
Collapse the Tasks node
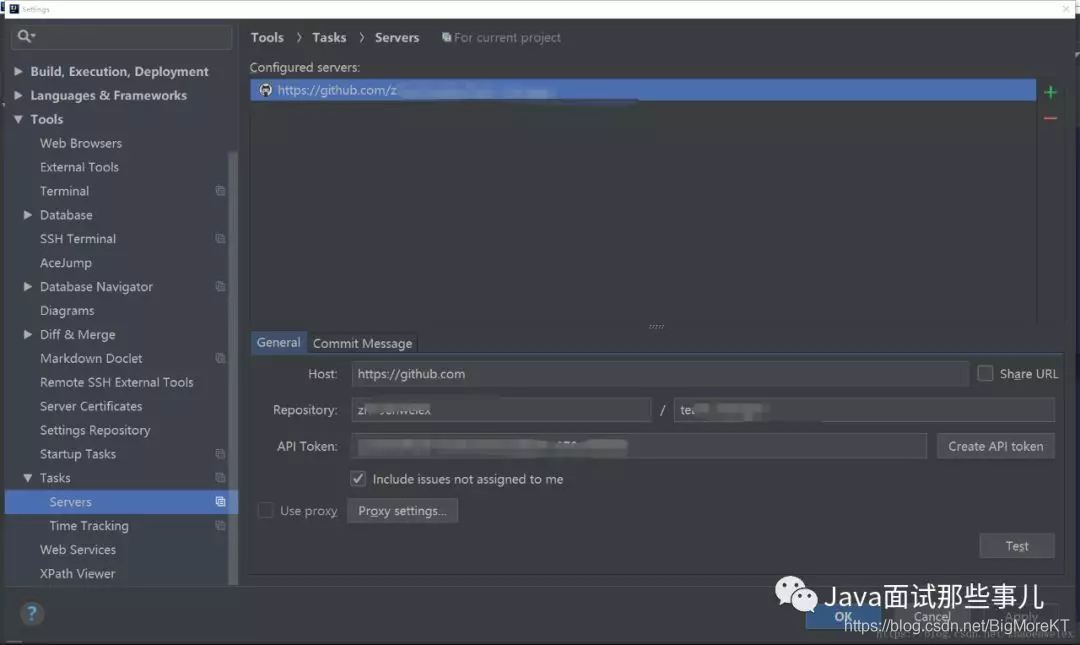point(28,478)
